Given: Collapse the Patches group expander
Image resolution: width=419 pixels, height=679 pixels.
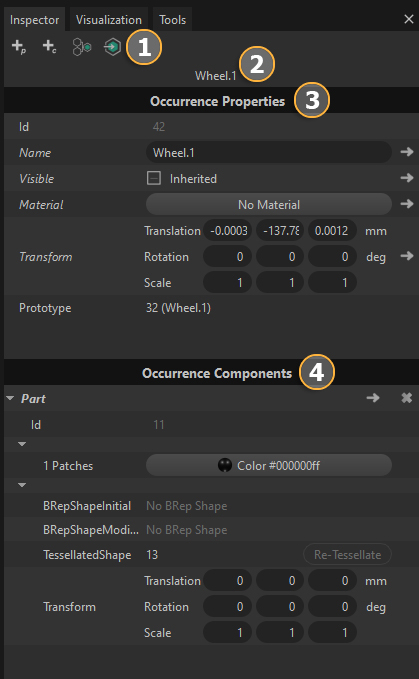Looking at the screenshot, I should (22, 444).
